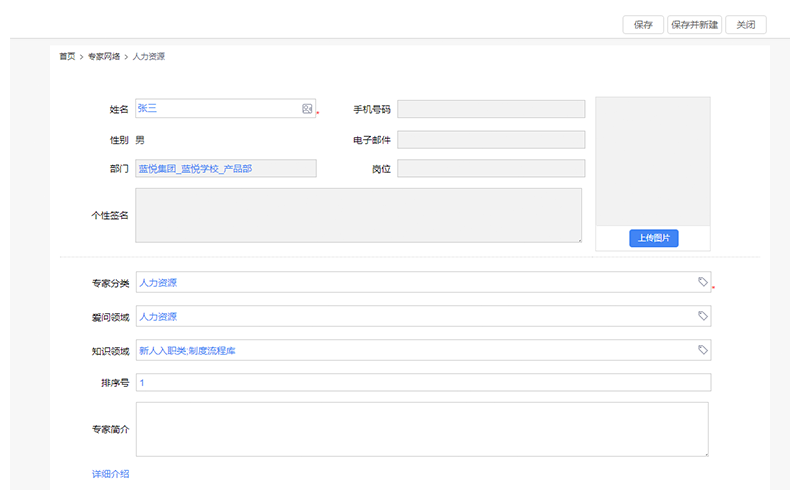Open the 首页 breadcrumb link

(x=67, y=57)
